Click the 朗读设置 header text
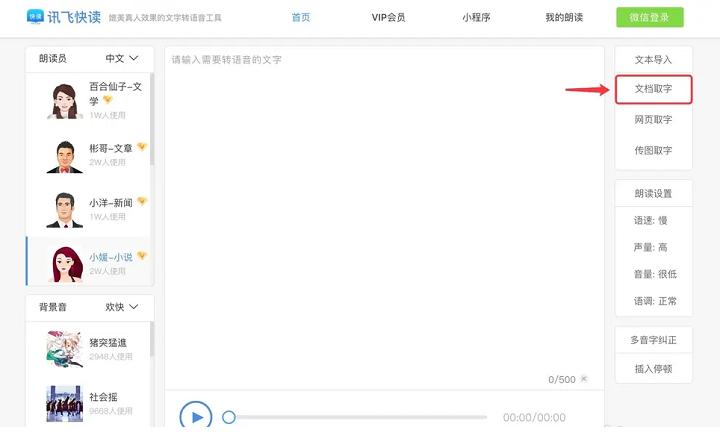 tap(653, 194)
